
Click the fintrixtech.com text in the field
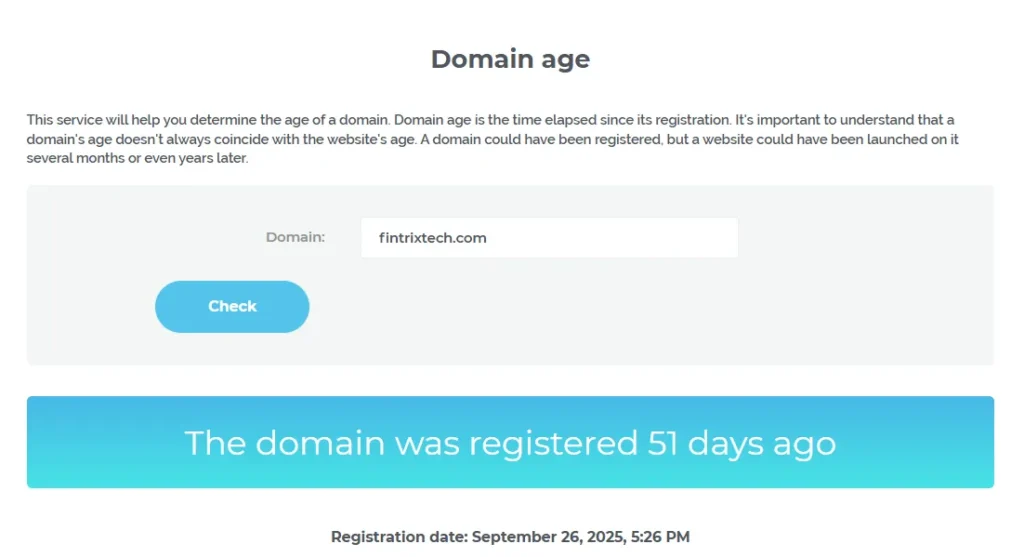pos(432,238)
